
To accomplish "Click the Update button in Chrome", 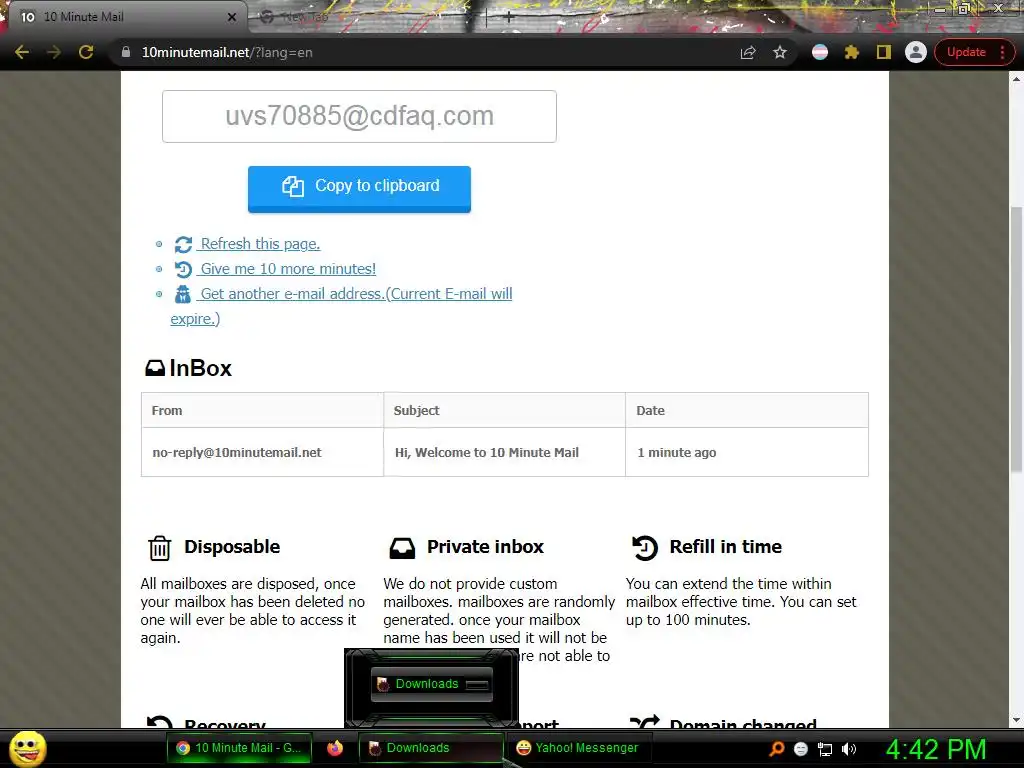I will click(966, 52).
